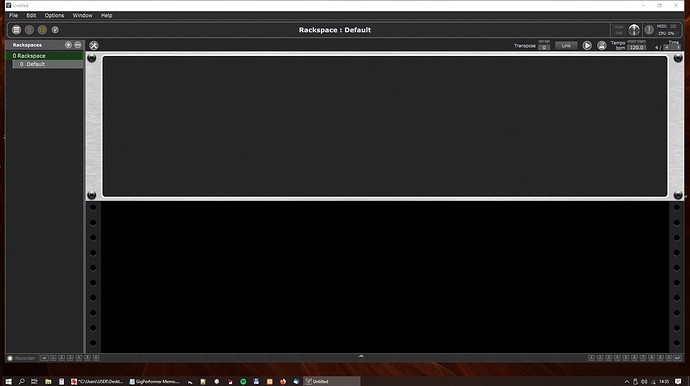The image size is (690, 386).
Task: Open Firefox from the taskbar
Action: click(x=283, y=382)
